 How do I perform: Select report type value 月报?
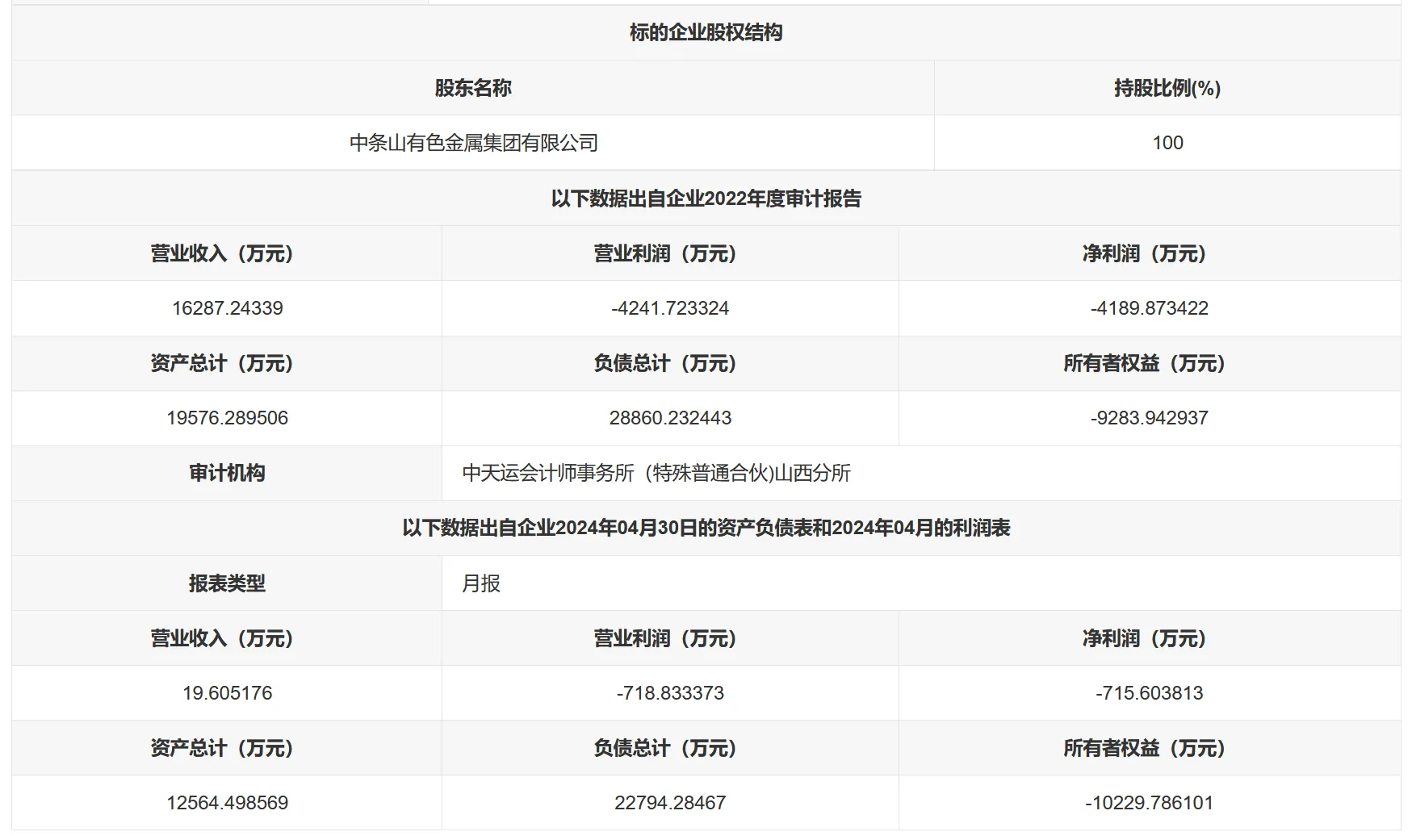pyautogui.click(x=481, y=583)
